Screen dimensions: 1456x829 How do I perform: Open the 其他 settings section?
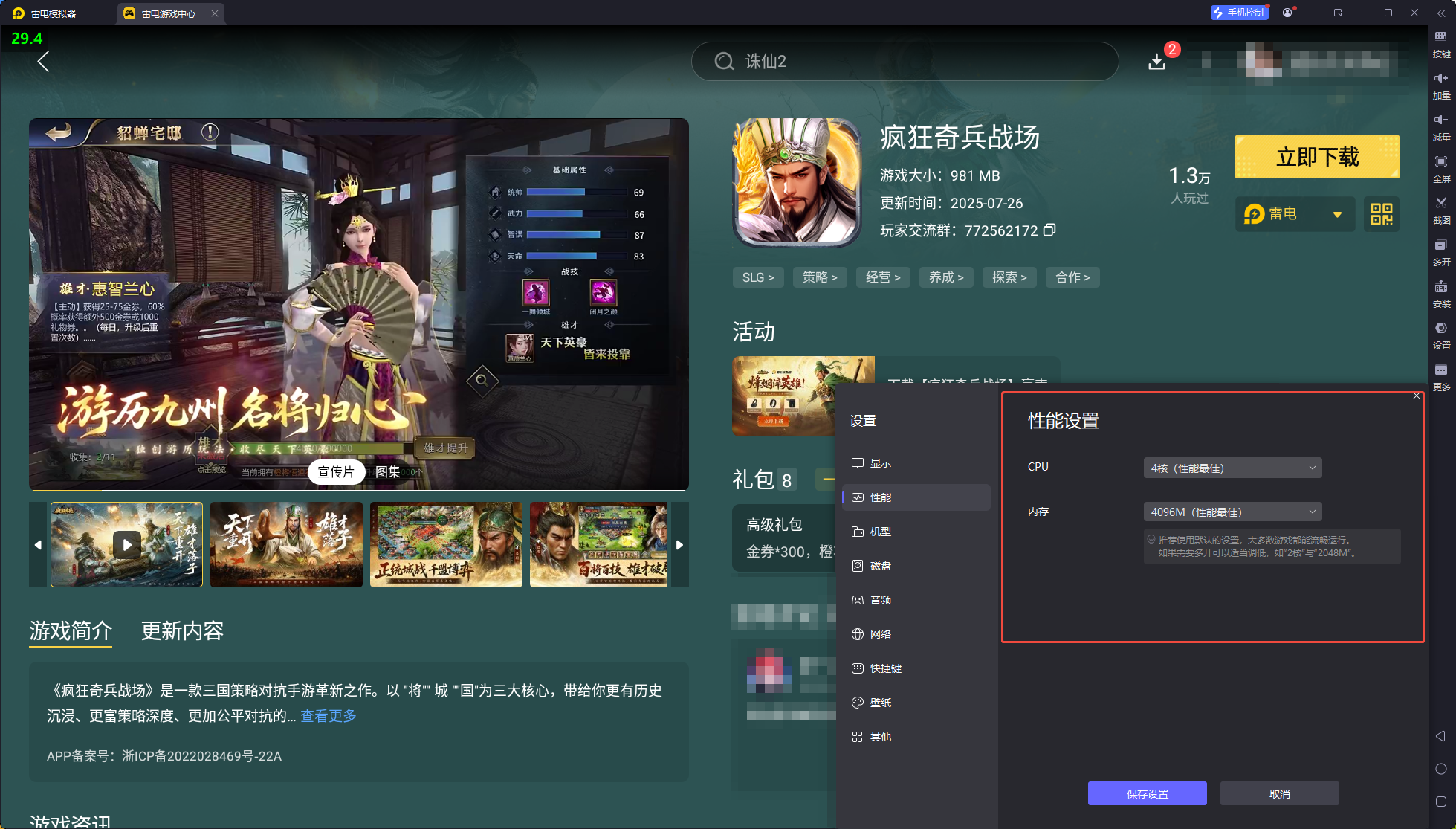point(916,737)
